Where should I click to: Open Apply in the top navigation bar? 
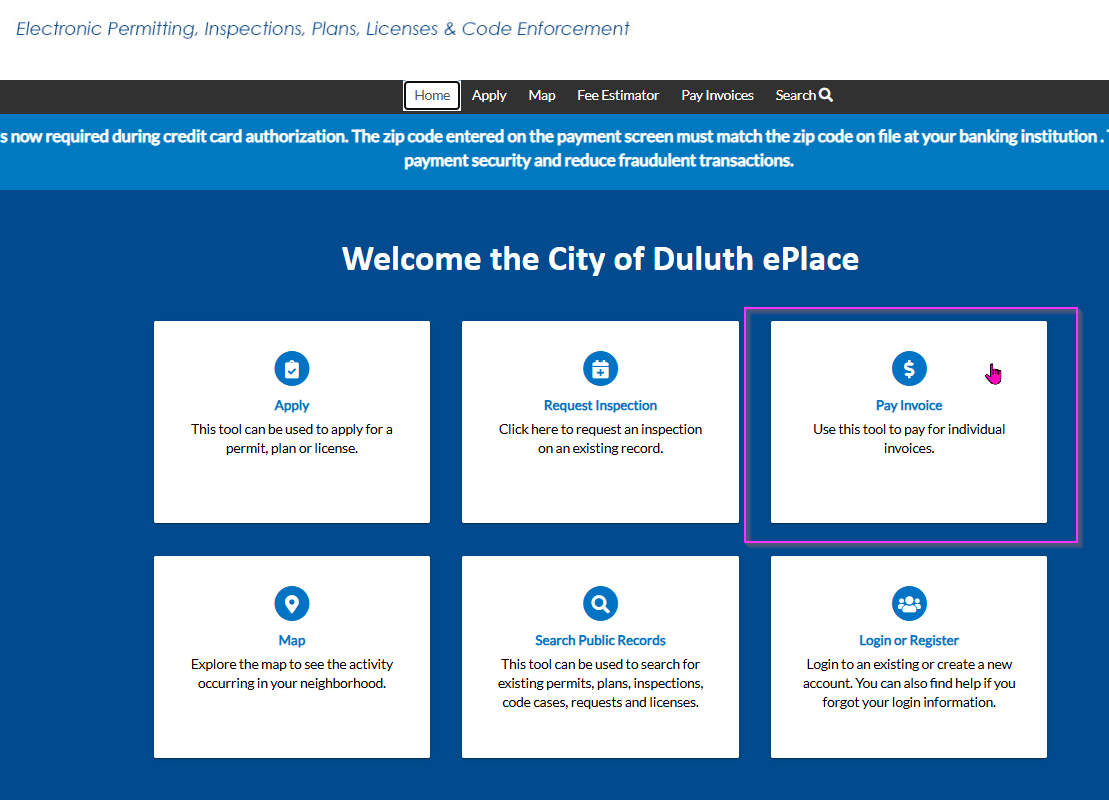point(489,95)
